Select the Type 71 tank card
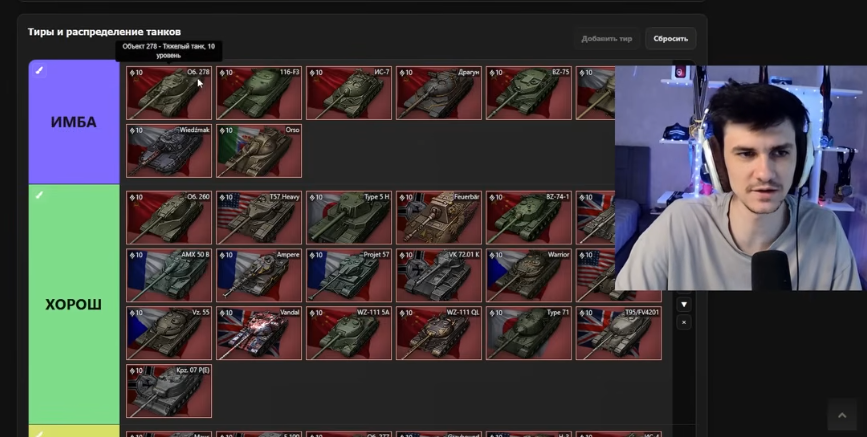The width and height of the screenshot is (867, 437). 529,333
